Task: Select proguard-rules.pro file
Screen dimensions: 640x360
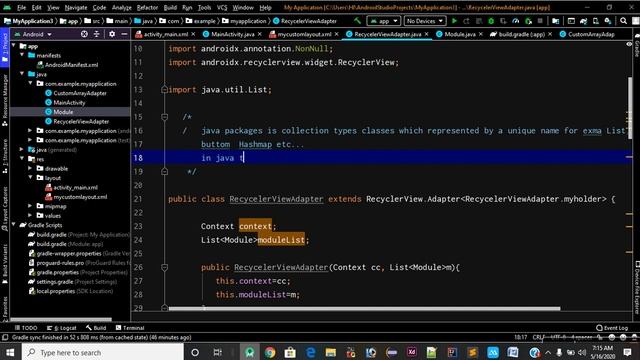Action: (60, 263)
